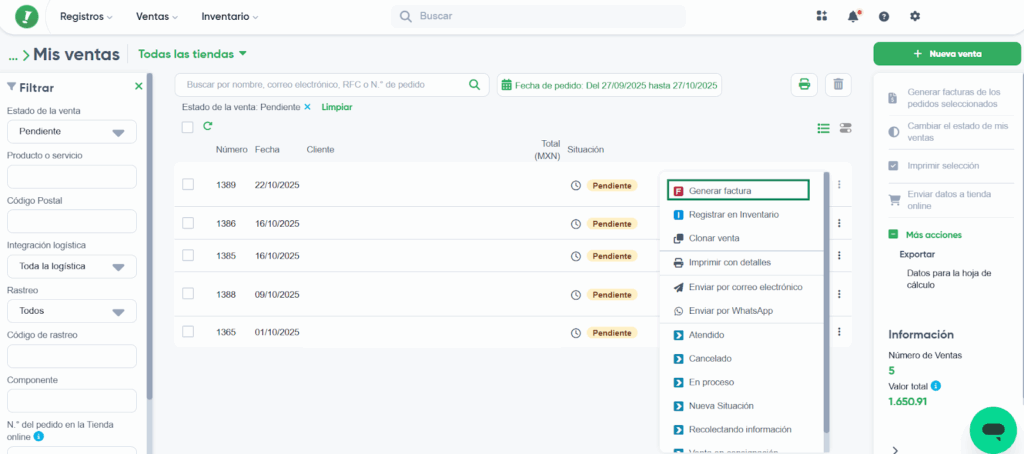
Task: Open the notifications bell
Action: pyautogui.click(x=853, y=16)
